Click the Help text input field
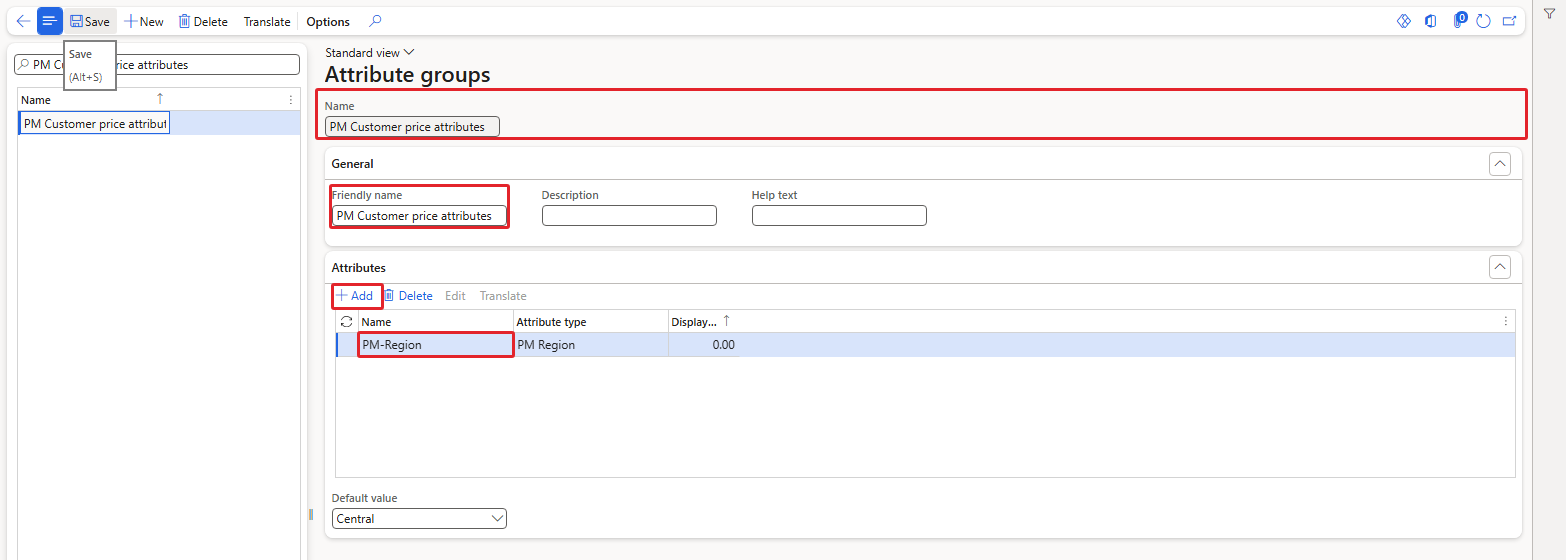 click(839, 215)
